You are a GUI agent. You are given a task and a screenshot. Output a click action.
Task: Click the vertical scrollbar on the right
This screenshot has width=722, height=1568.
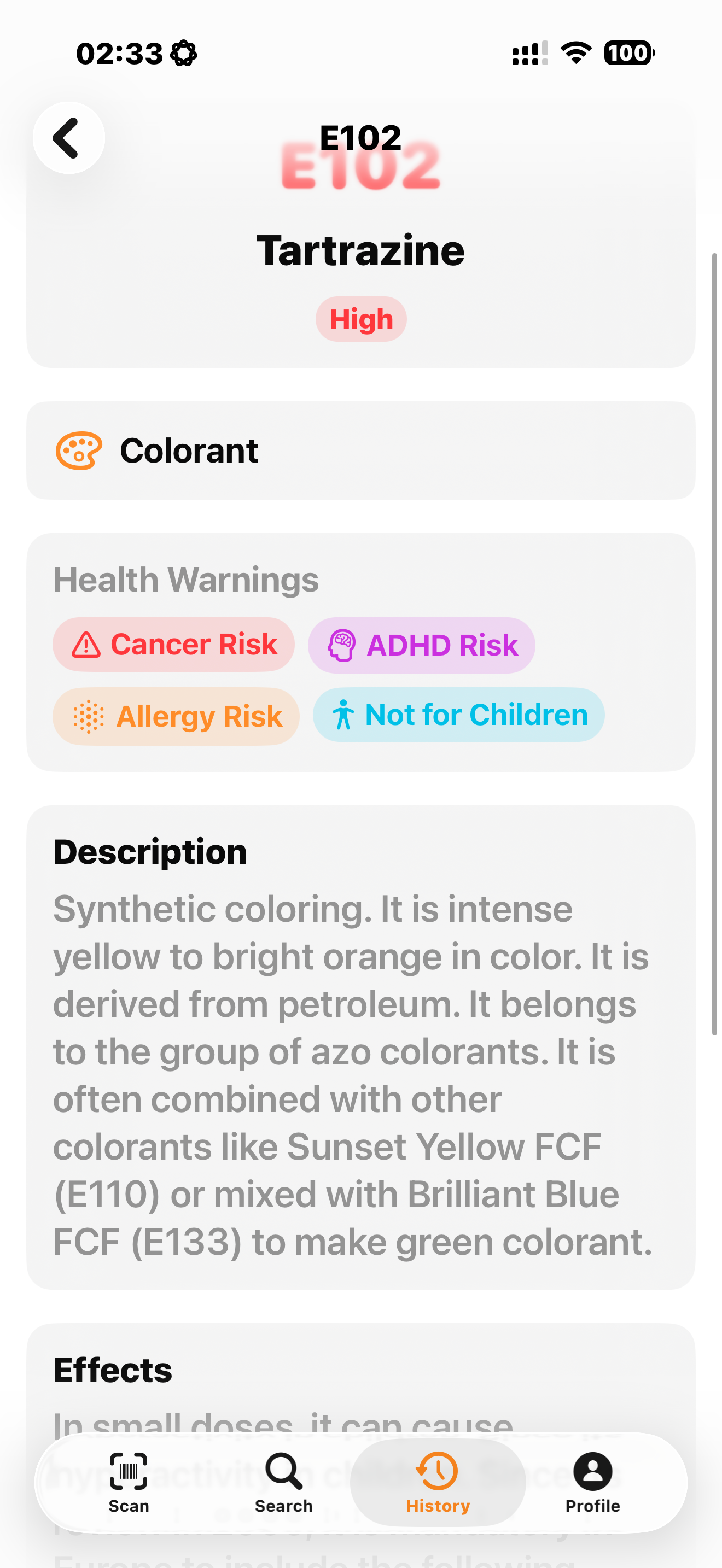click(715, 644)
